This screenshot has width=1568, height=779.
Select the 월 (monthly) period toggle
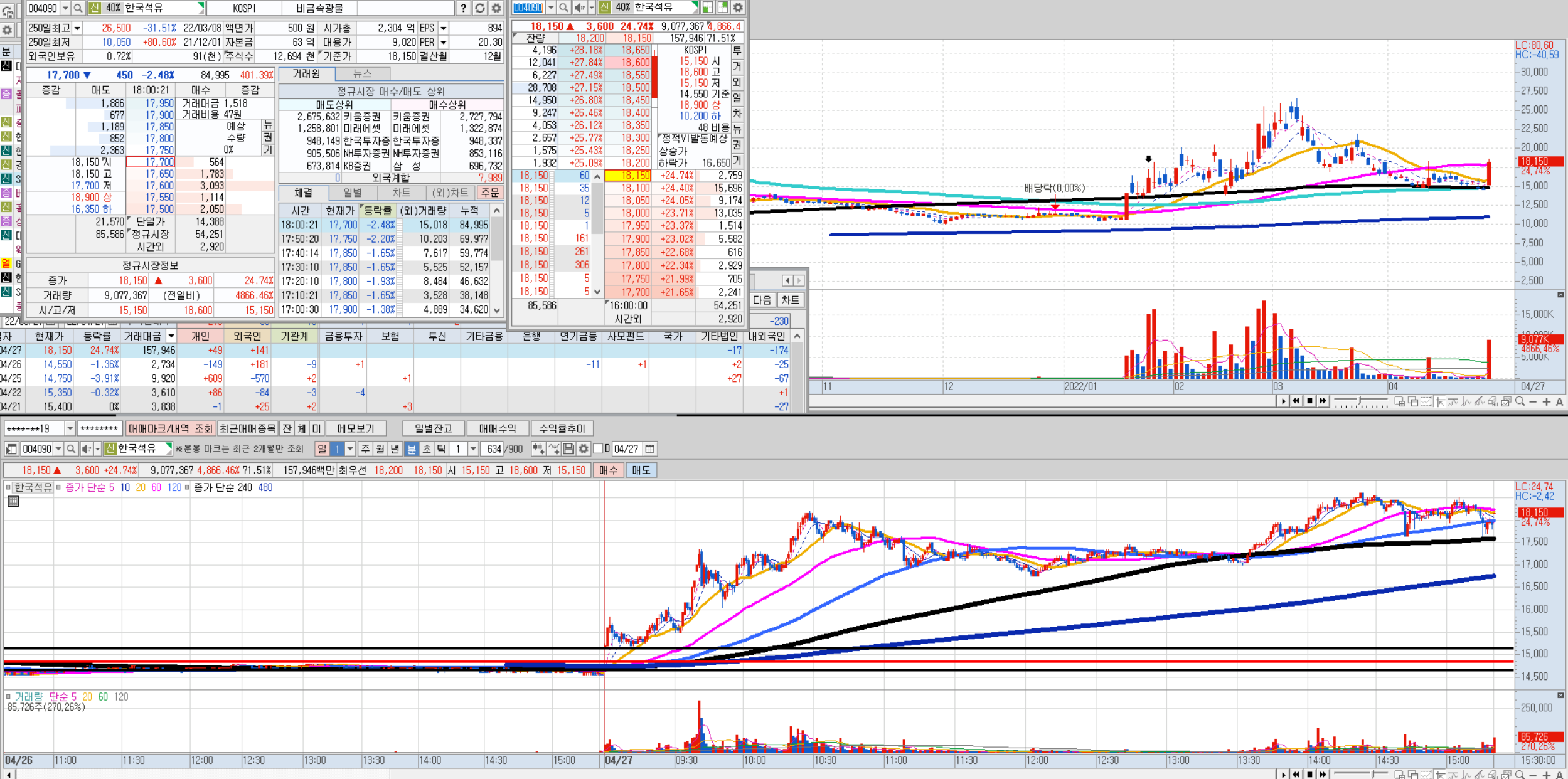click(380, 449)
